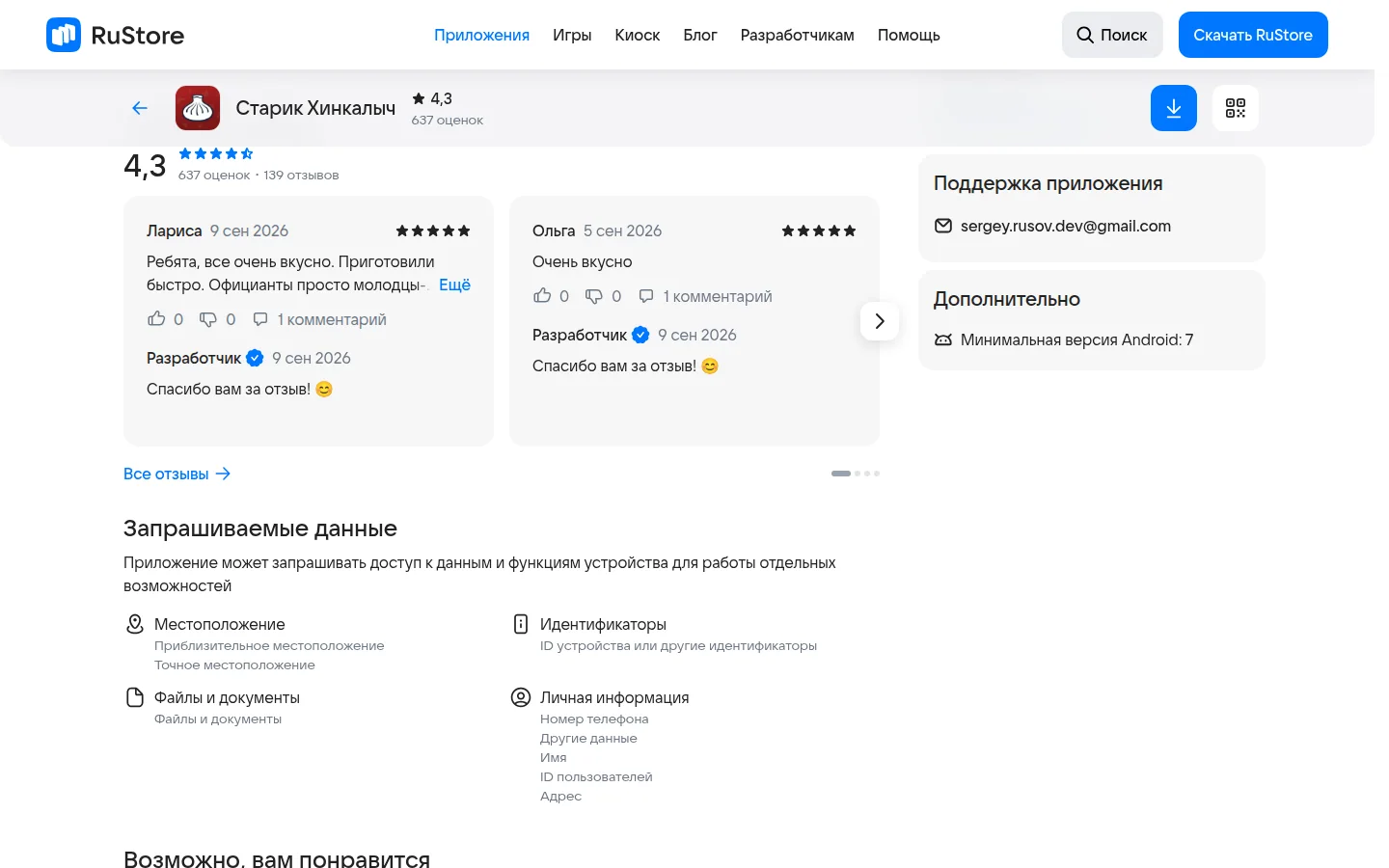Open the Поиск search button
Image resolution: width=1389 pixels, height=868 pixels.
[x=1112, y=35]
